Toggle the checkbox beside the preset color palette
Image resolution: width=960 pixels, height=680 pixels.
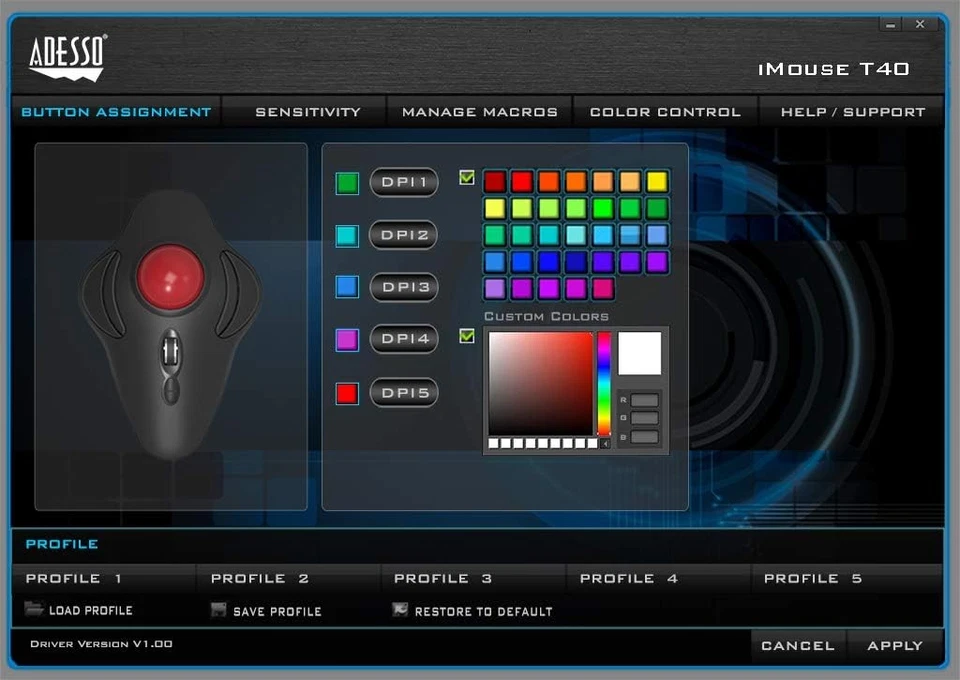click(466, 177)
